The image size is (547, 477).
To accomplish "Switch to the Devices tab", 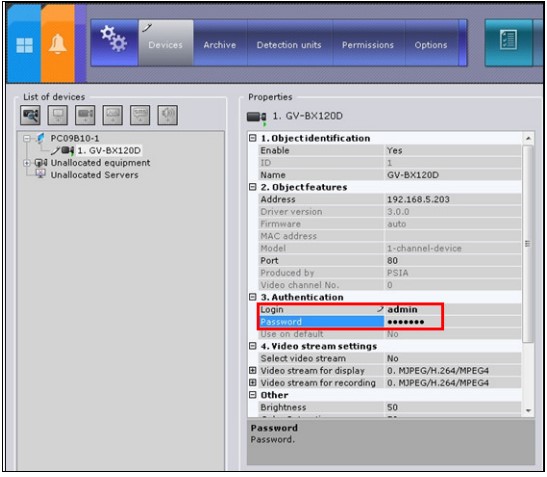I will [x=166, y=43].
